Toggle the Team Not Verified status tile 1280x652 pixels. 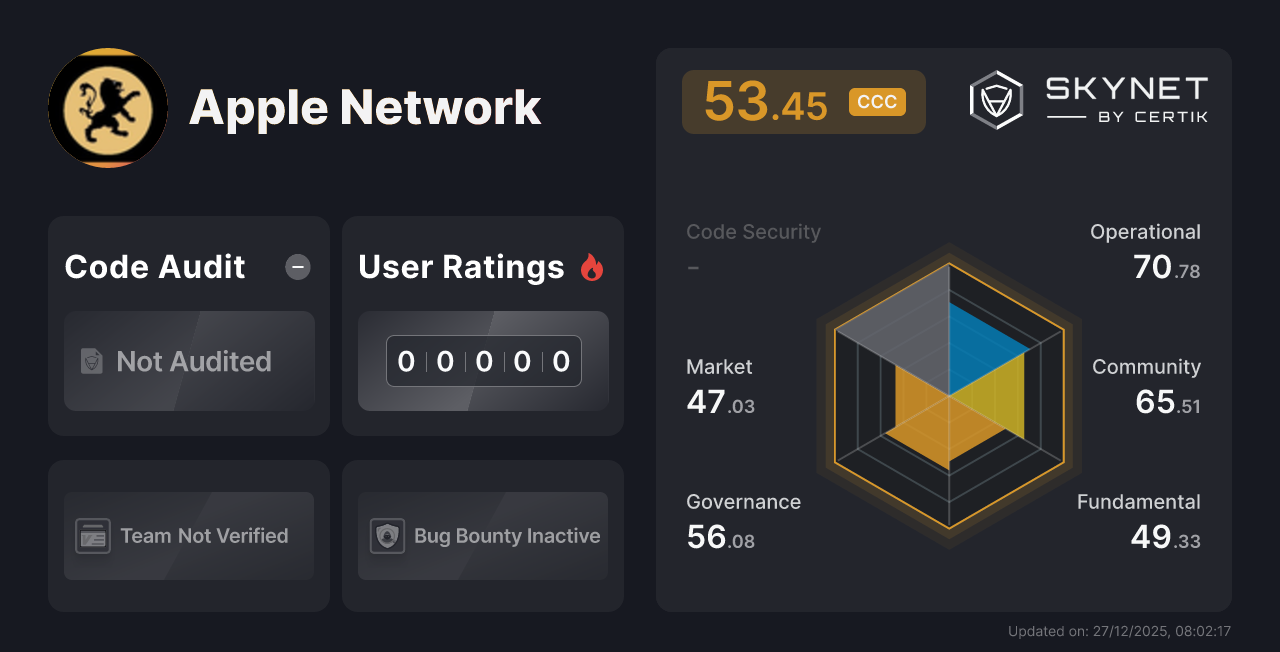pos(188,536)
